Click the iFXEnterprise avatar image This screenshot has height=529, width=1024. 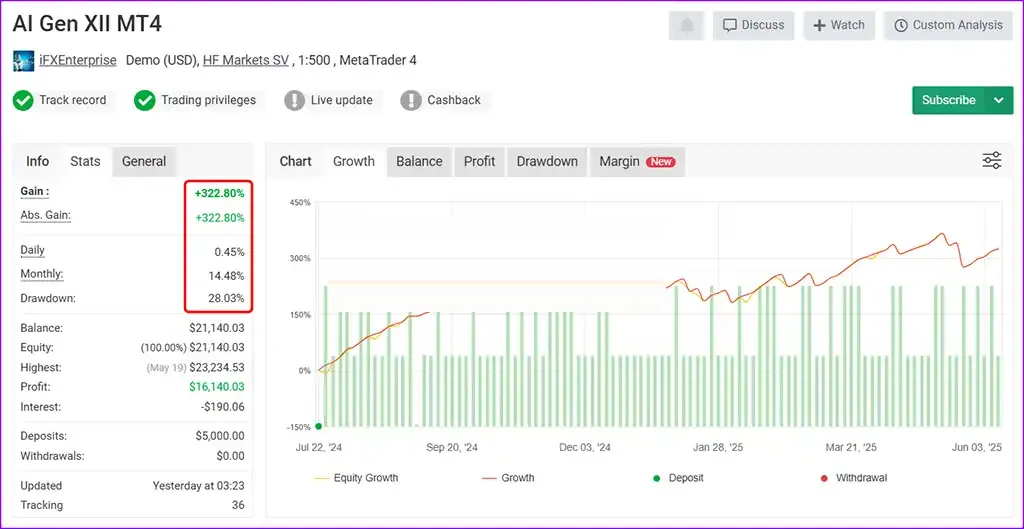pos(24,61)
